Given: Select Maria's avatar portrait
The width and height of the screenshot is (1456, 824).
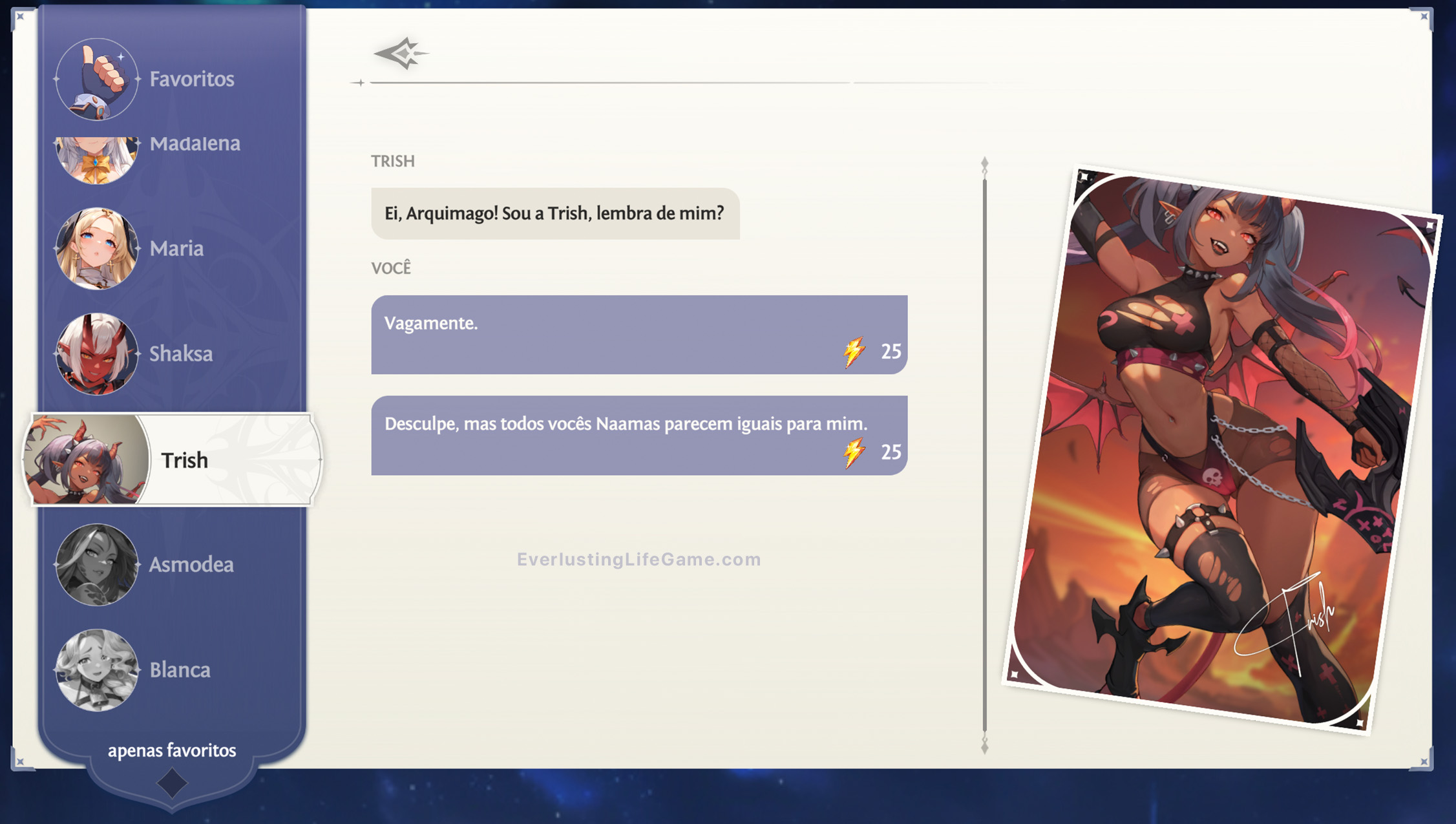Looking at the screenshot, I should (x=96, y=248).
